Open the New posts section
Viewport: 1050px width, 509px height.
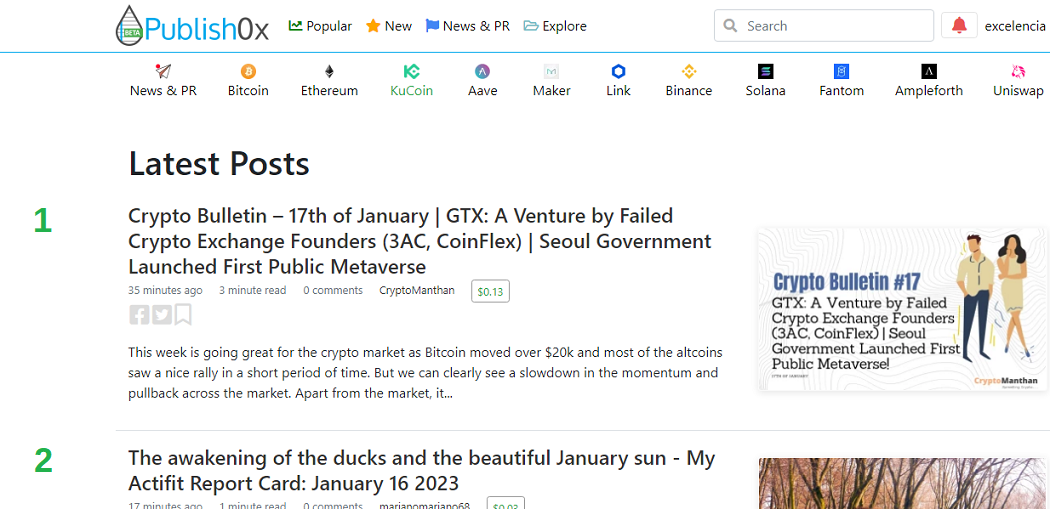tap(389, 26)
